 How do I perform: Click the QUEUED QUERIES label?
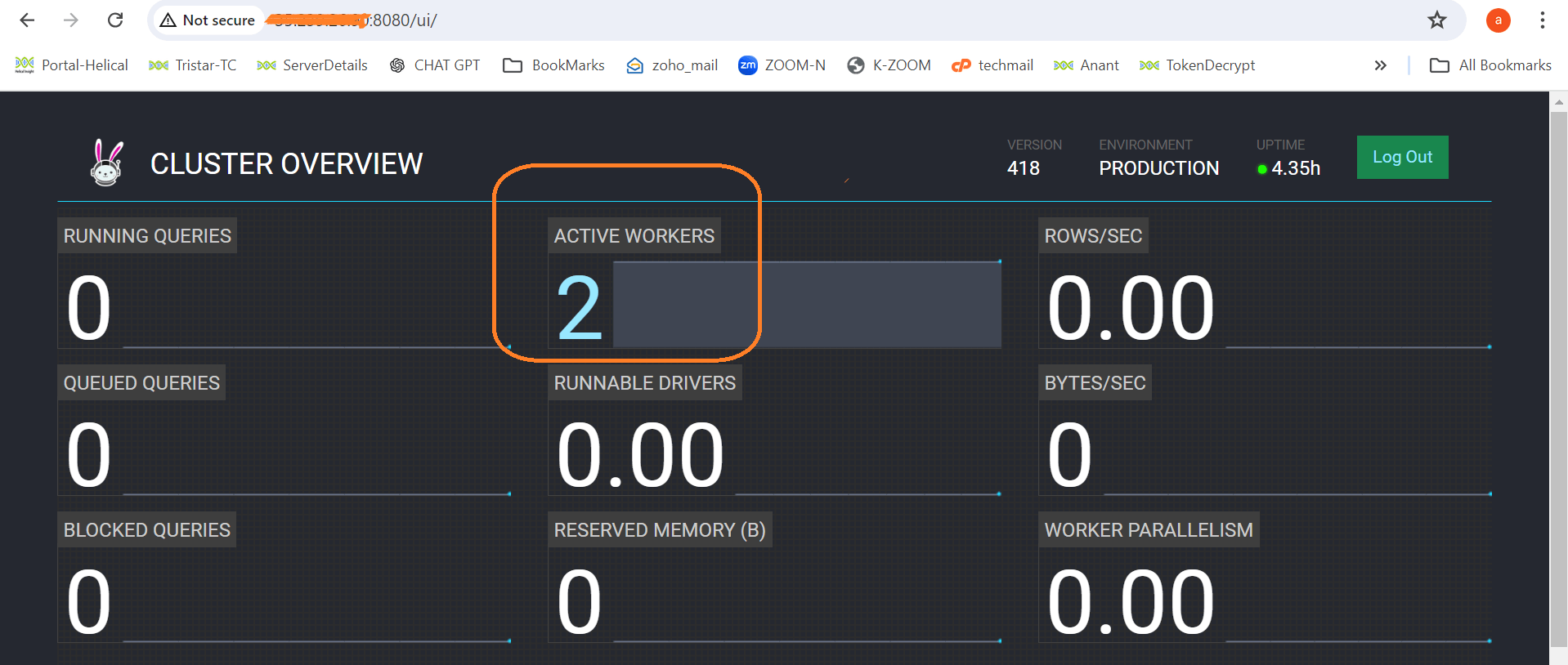tap(141, 383)
